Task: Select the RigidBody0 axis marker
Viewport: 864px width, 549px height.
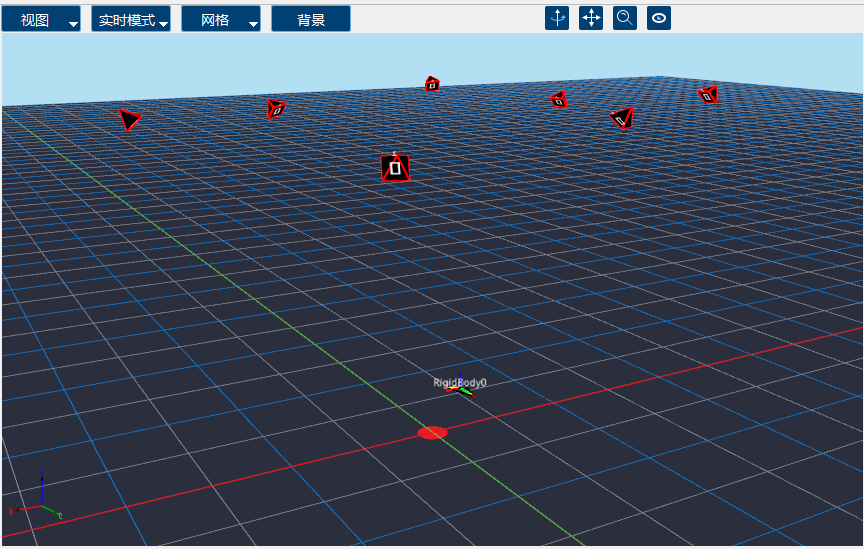Action: (461, 391)
